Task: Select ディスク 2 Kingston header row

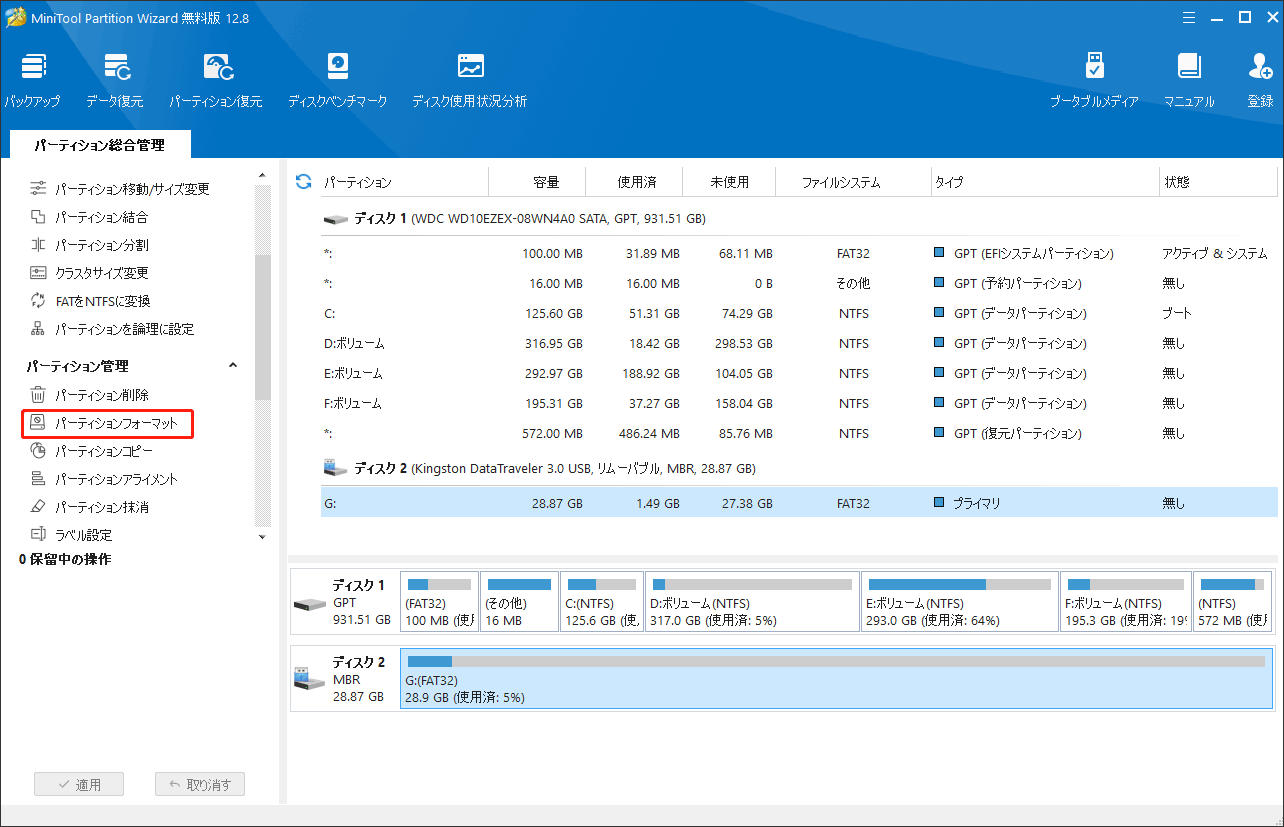Action: coord(799,468)
